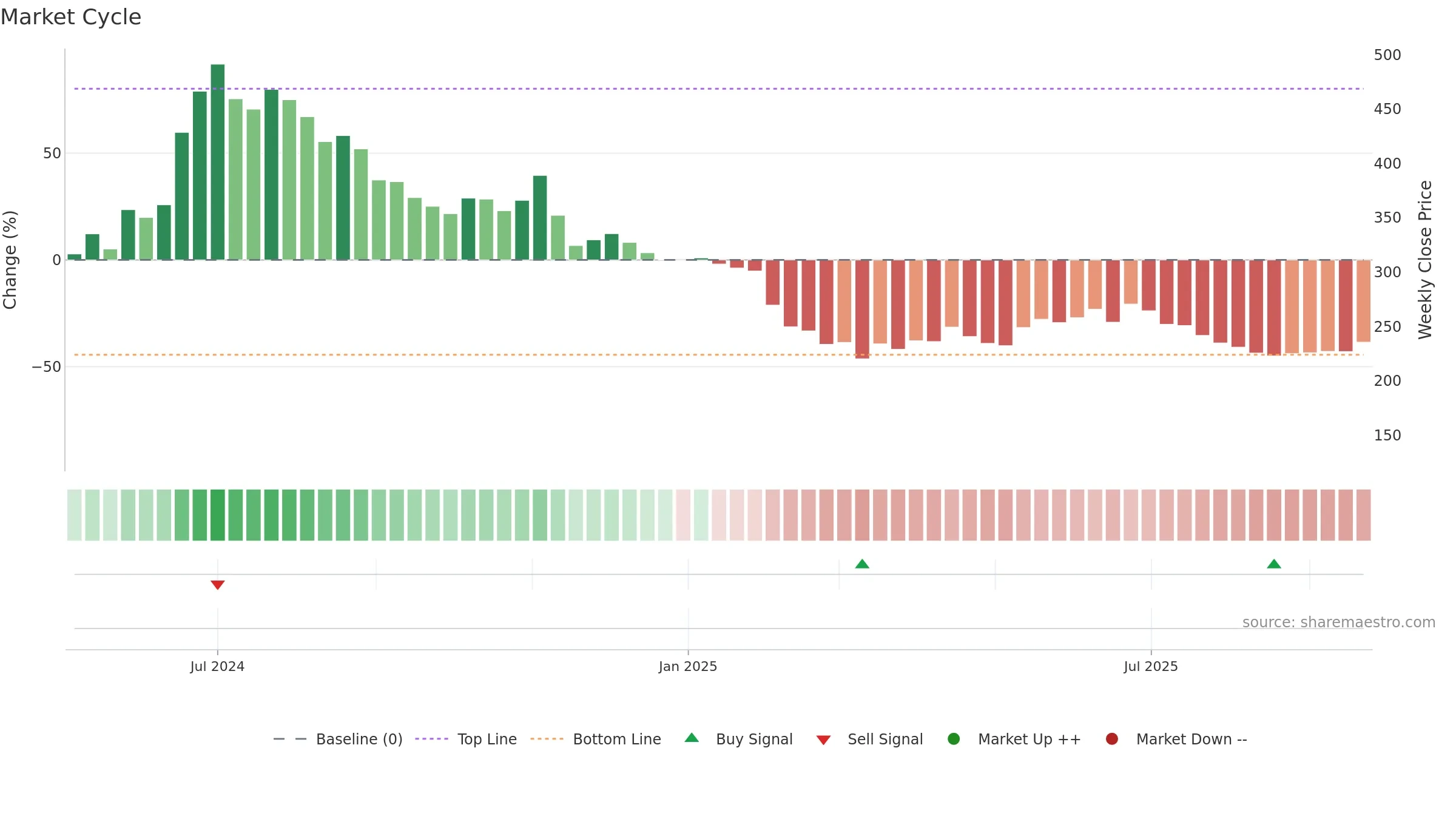Viewport: 1456px width, 819px height.
Task: Select the last green buy signal marker after Jul 2025
Action: click(x=1274, y=564)
